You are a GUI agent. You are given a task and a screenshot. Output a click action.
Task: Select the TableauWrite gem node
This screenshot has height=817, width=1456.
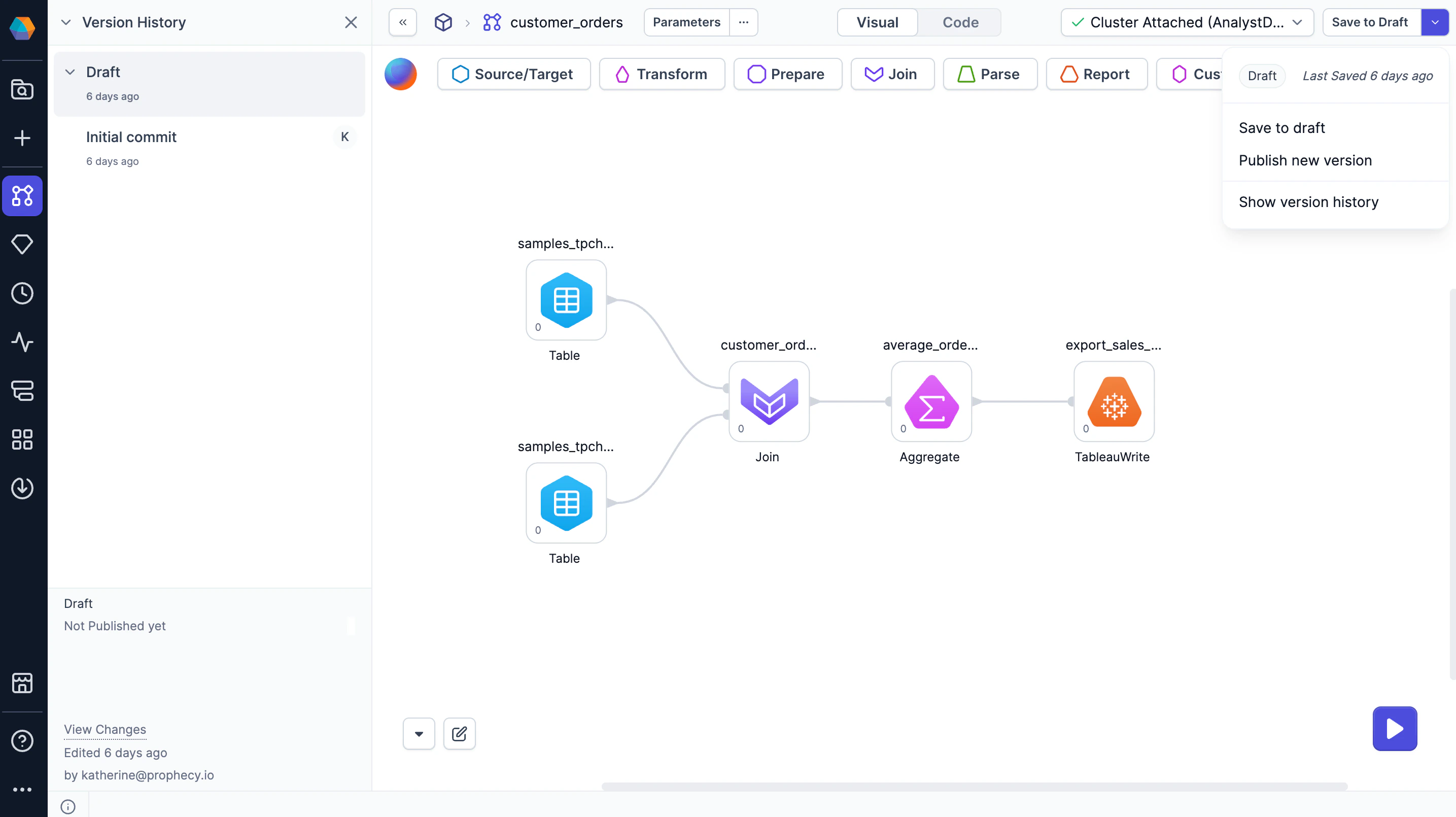coord(1114,401)
